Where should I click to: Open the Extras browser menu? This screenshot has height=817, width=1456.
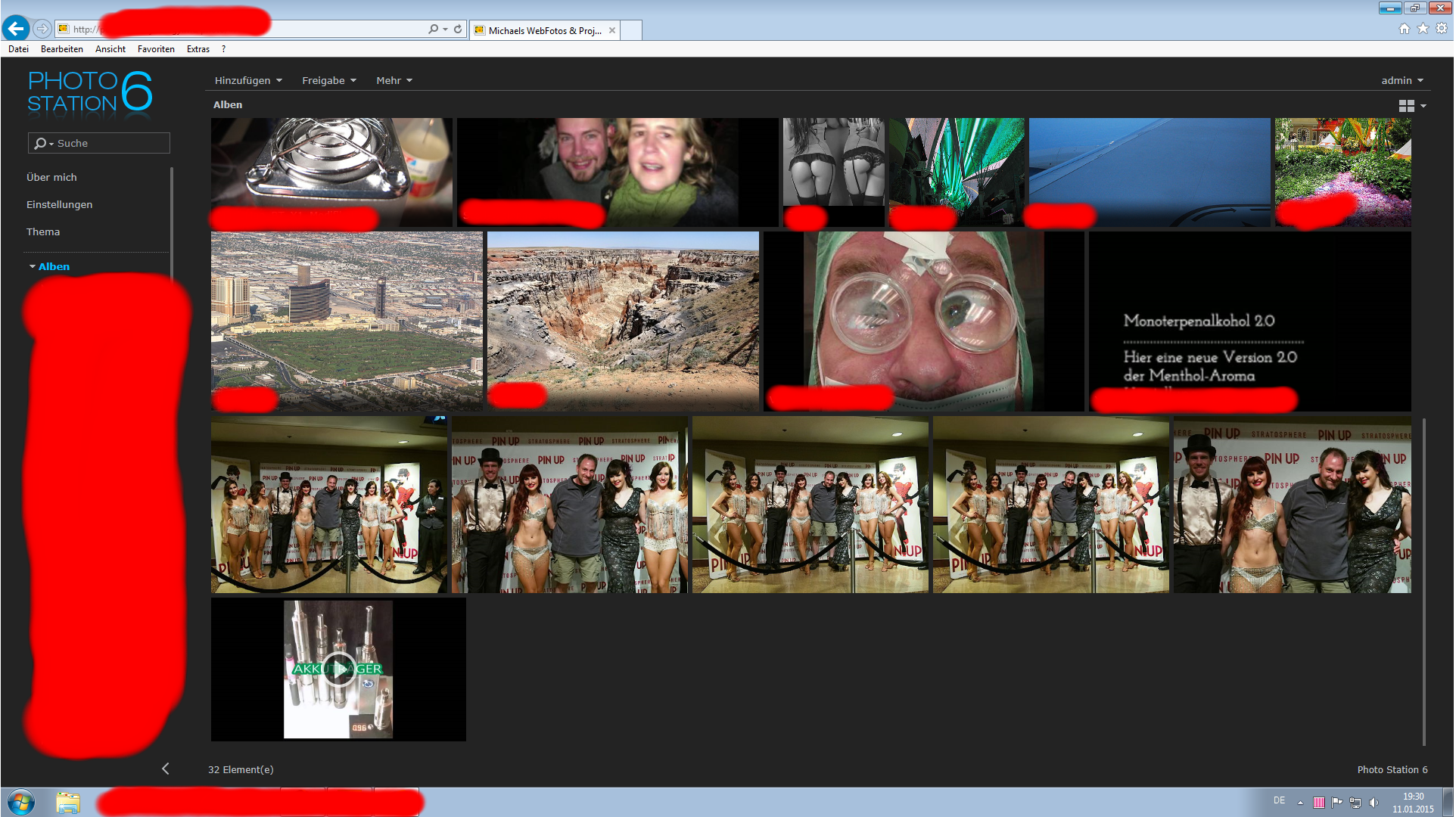coord(198,49)
